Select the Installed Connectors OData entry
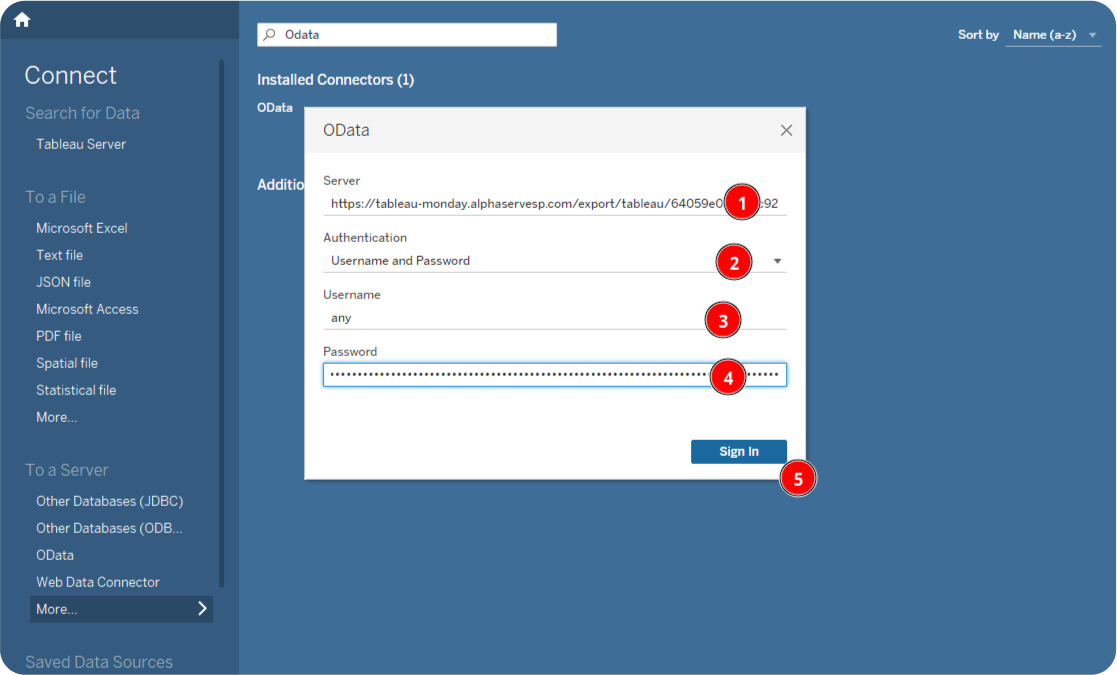 tap(275, 107)
